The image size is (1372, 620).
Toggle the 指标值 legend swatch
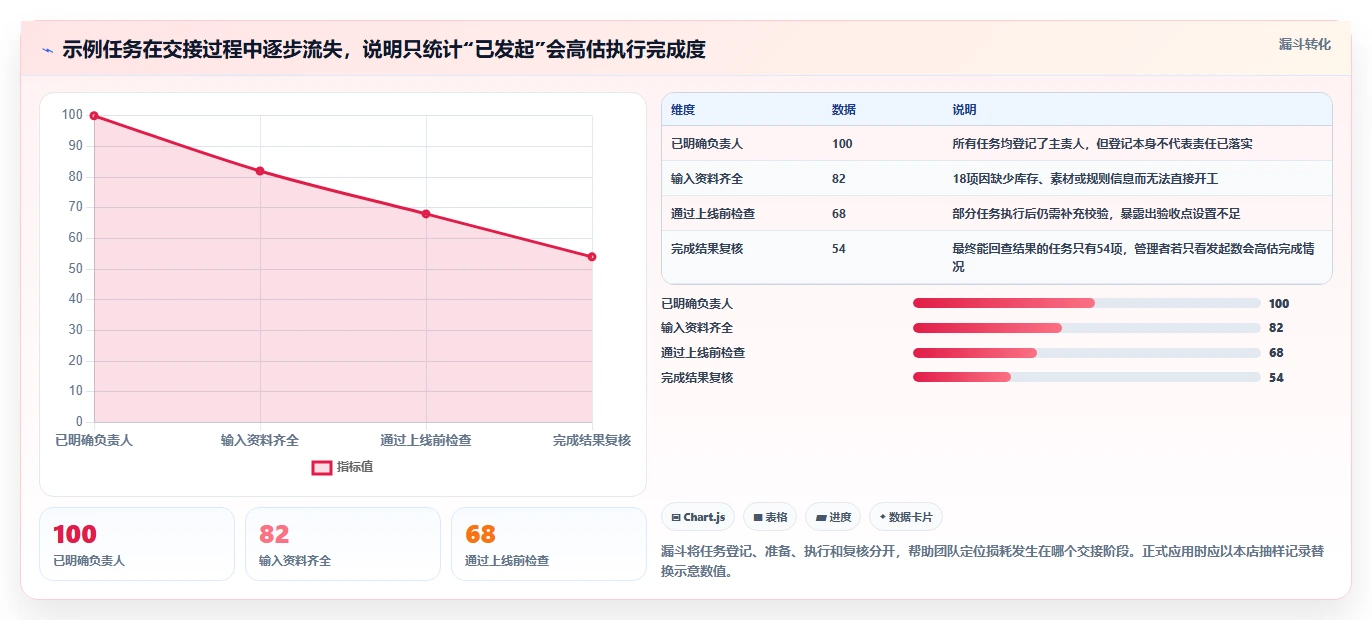pos(322,467)
